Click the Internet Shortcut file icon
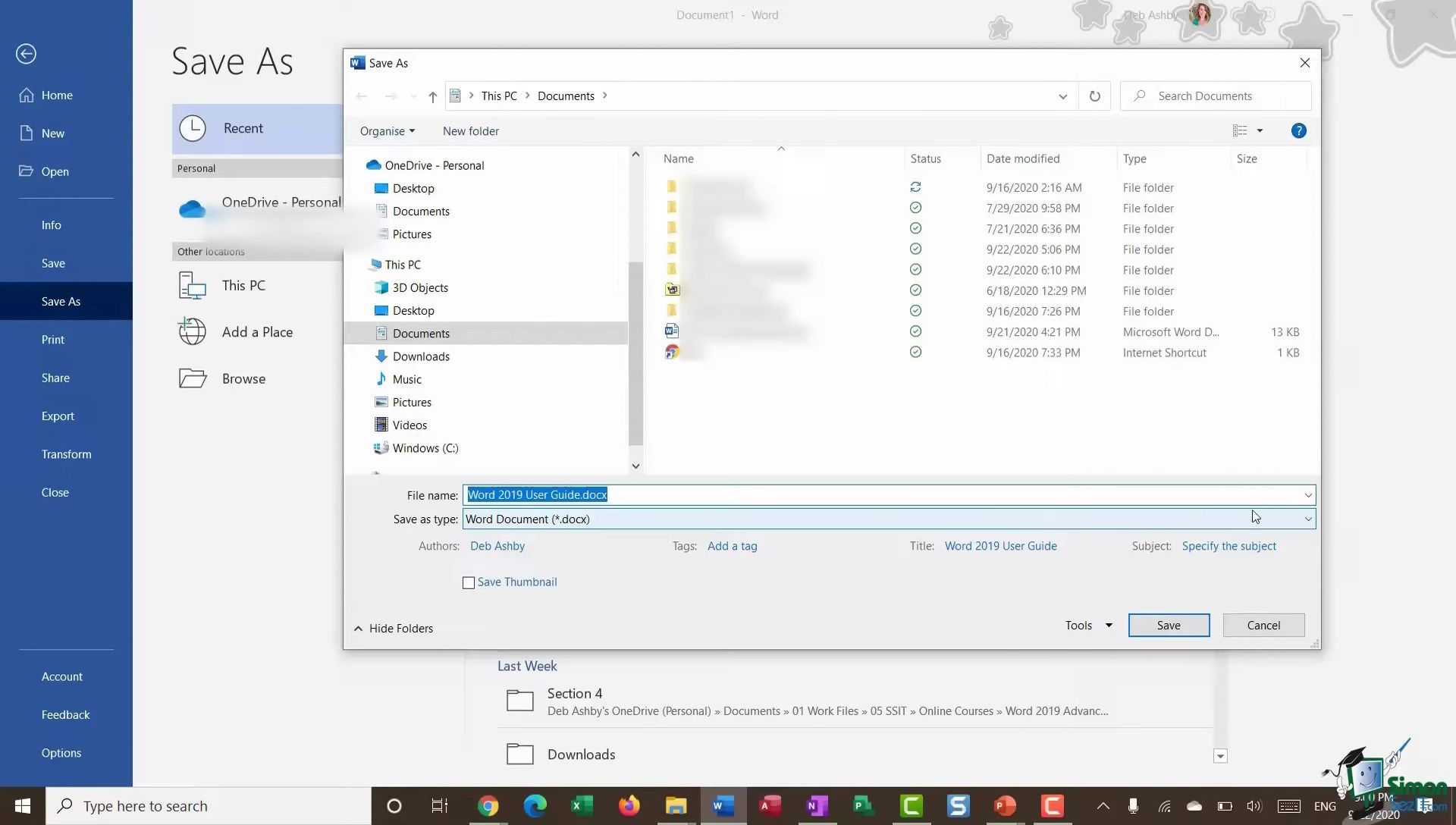Viewport: 1456px width, 825px height. click(x=672, y=352)
